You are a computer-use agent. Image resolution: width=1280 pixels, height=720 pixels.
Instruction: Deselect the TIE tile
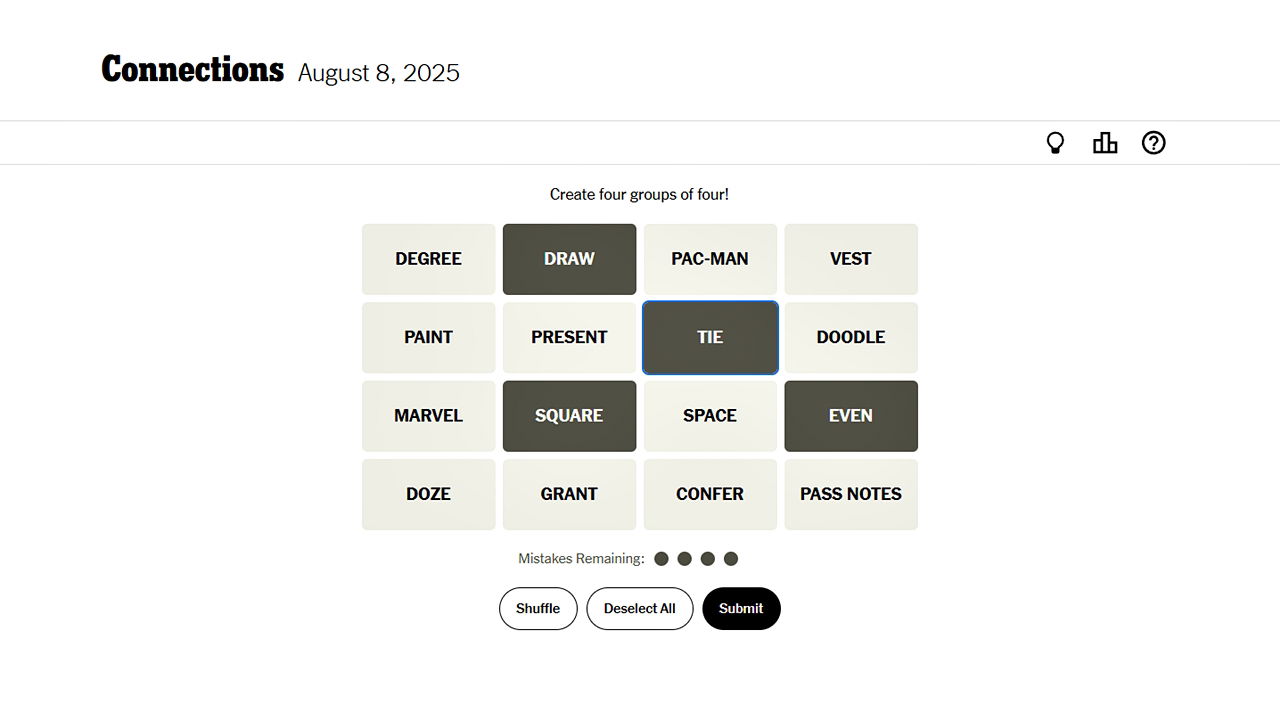(710, 338)
